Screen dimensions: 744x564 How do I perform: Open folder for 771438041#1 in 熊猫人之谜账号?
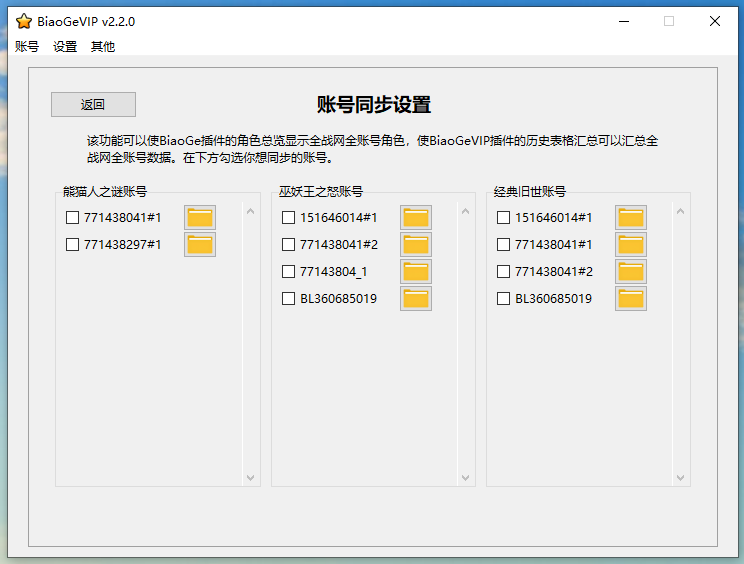tap(200, 217)
